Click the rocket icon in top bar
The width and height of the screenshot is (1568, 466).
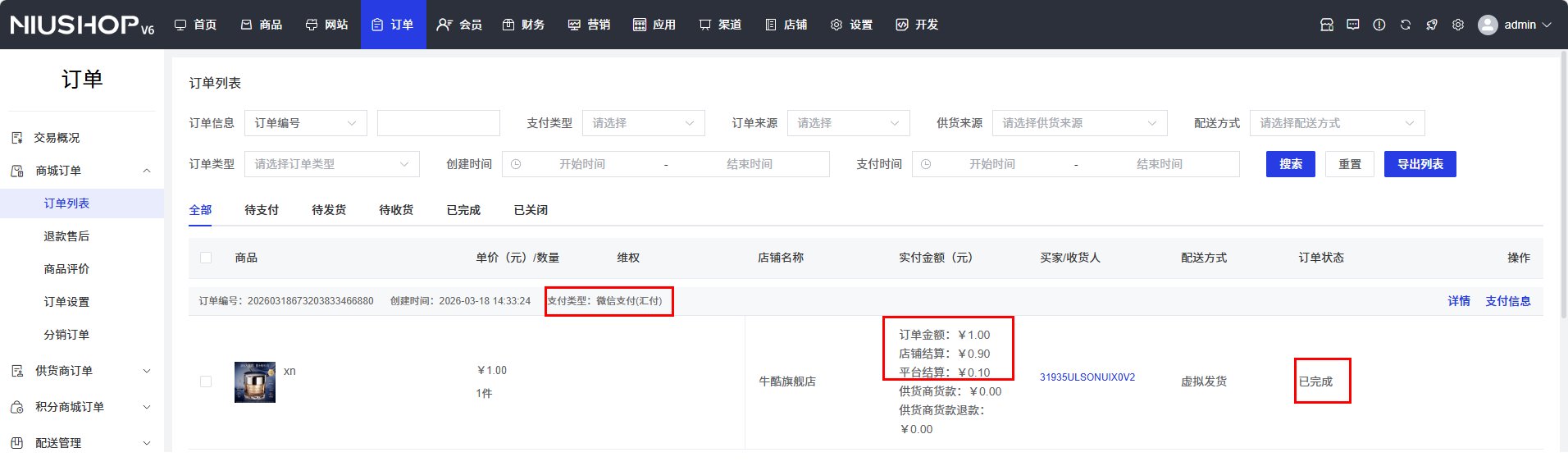coord(1432,25)
